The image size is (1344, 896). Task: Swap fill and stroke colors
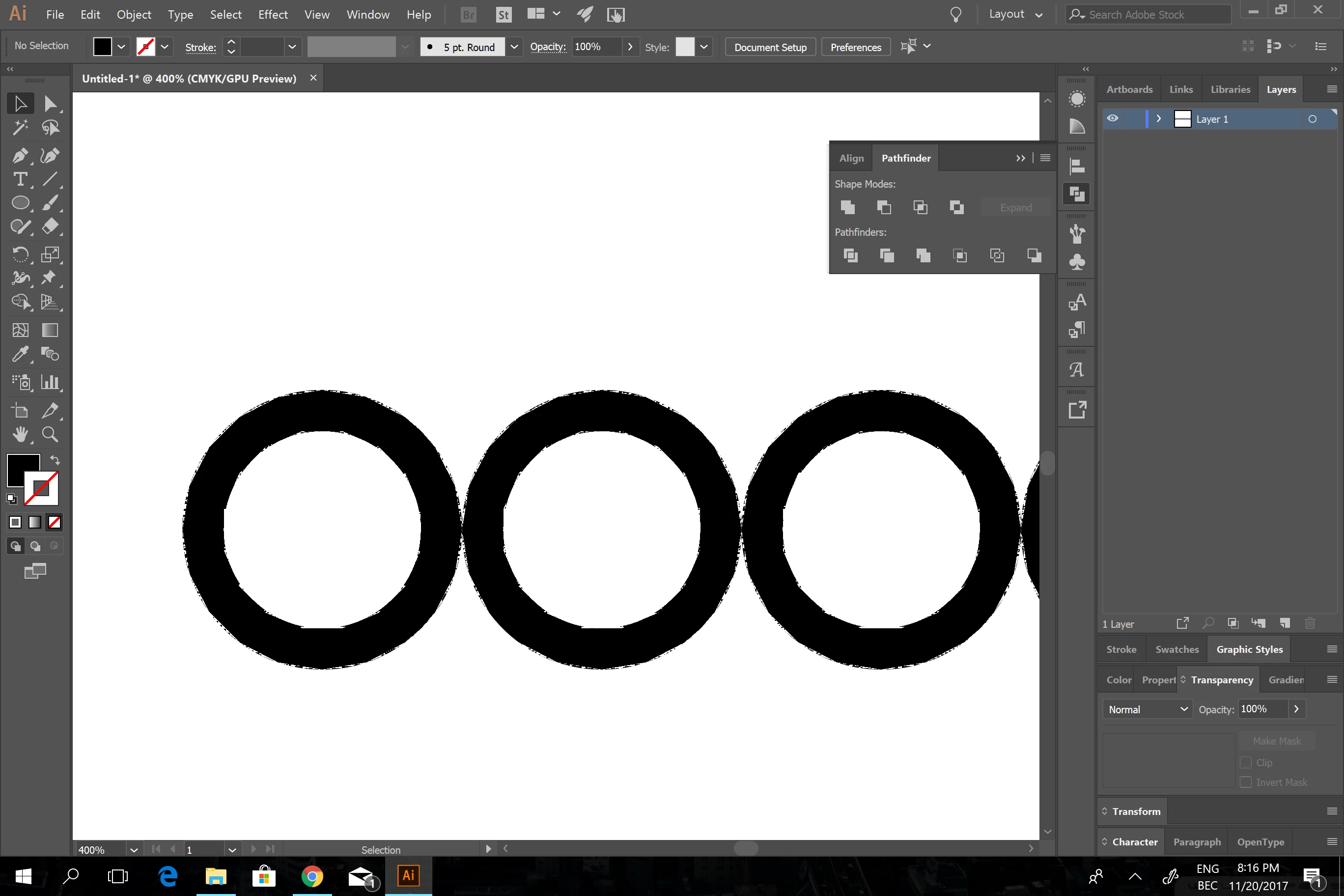pyautogui.click(x=55, y=460)
